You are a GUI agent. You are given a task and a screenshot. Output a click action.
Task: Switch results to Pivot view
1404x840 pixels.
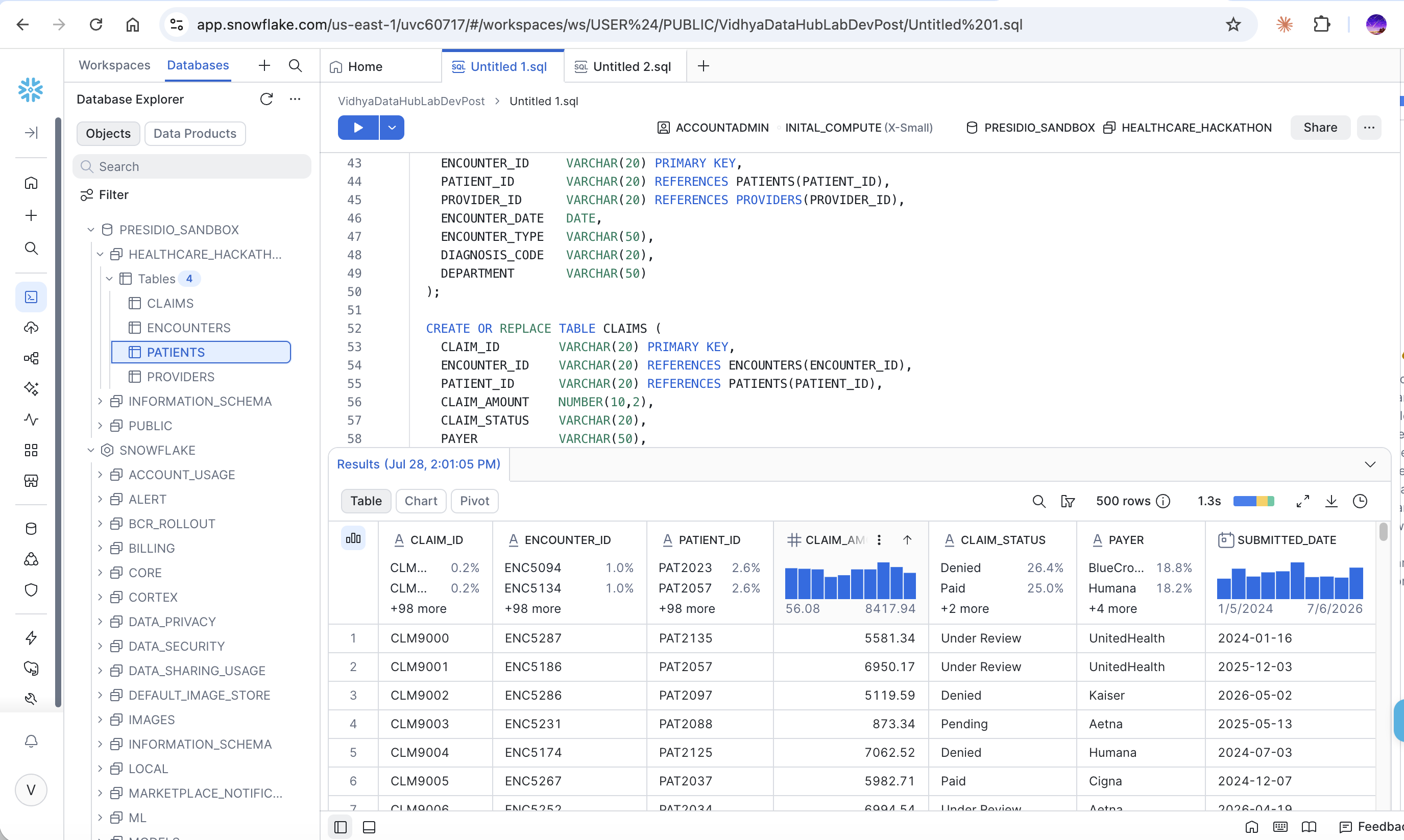click(x=474, y=501)
